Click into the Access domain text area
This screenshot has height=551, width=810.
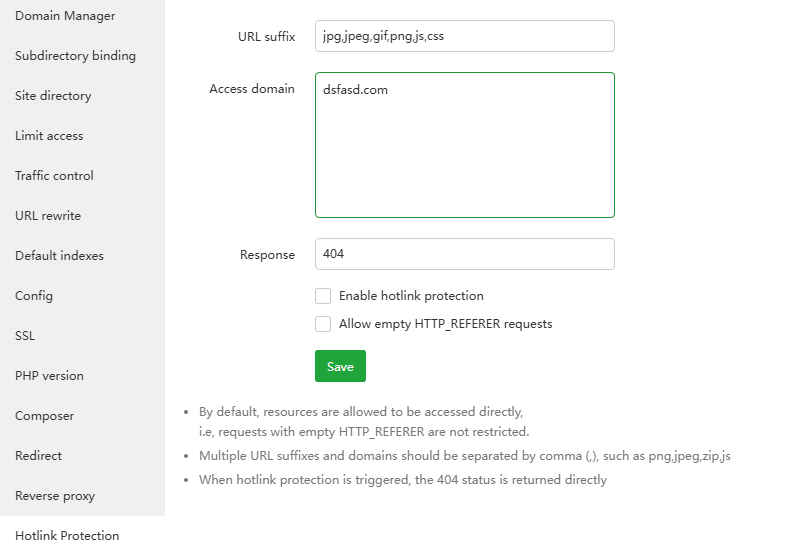coord(464,145)
